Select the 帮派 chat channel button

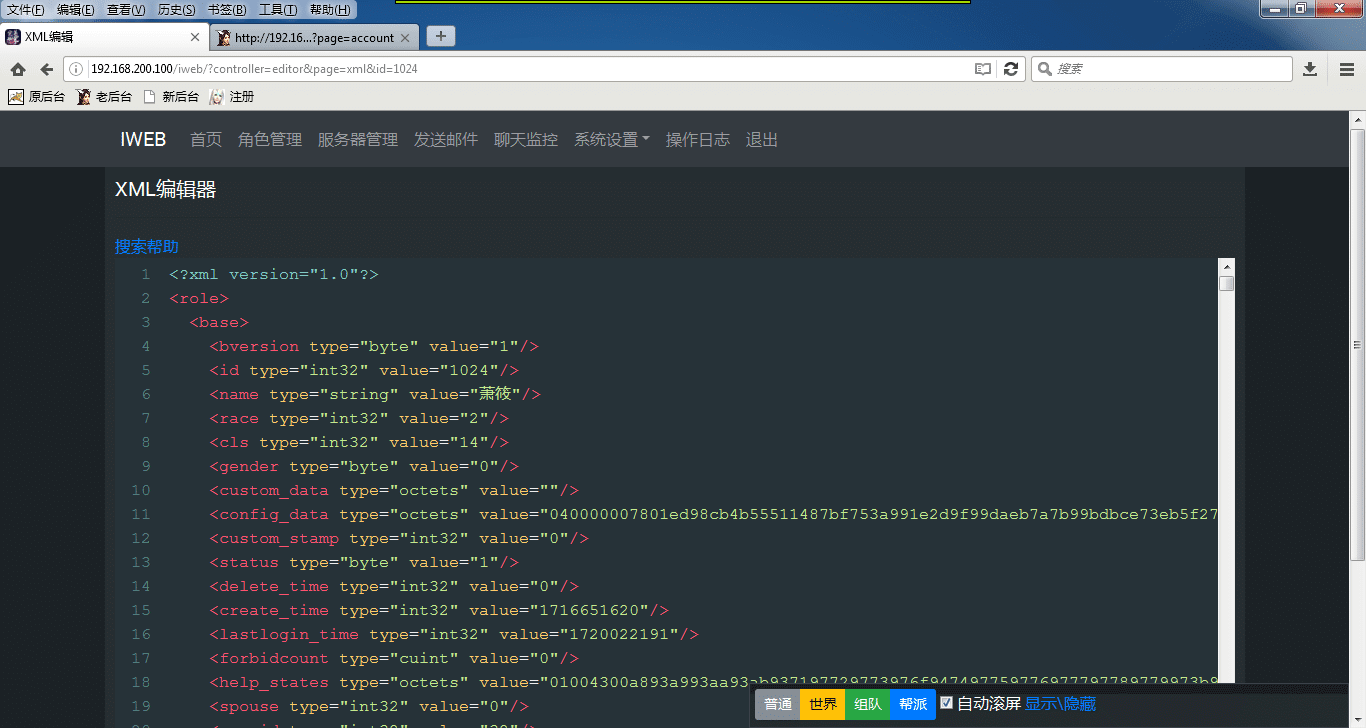coord(913,704)
